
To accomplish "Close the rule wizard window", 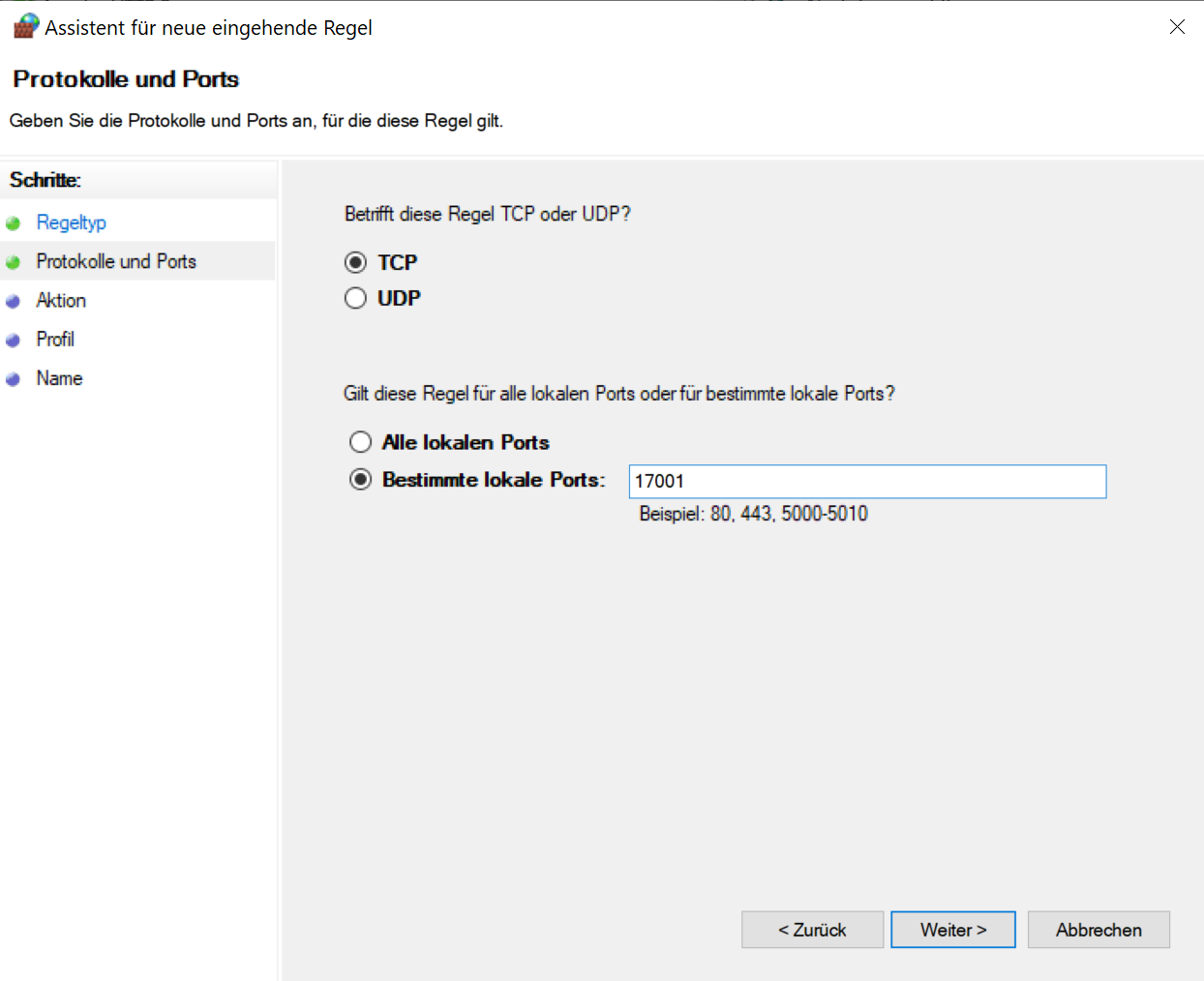I will [x=1177, y=27].
